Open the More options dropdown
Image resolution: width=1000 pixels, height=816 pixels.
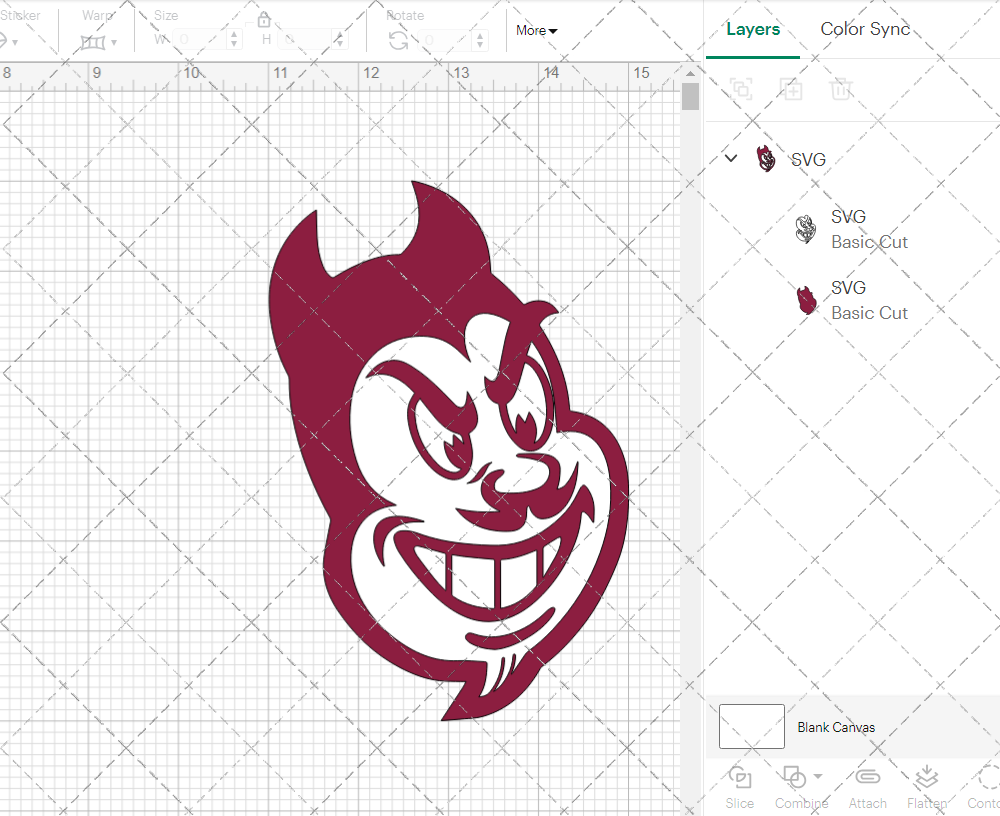coord(536,31)
